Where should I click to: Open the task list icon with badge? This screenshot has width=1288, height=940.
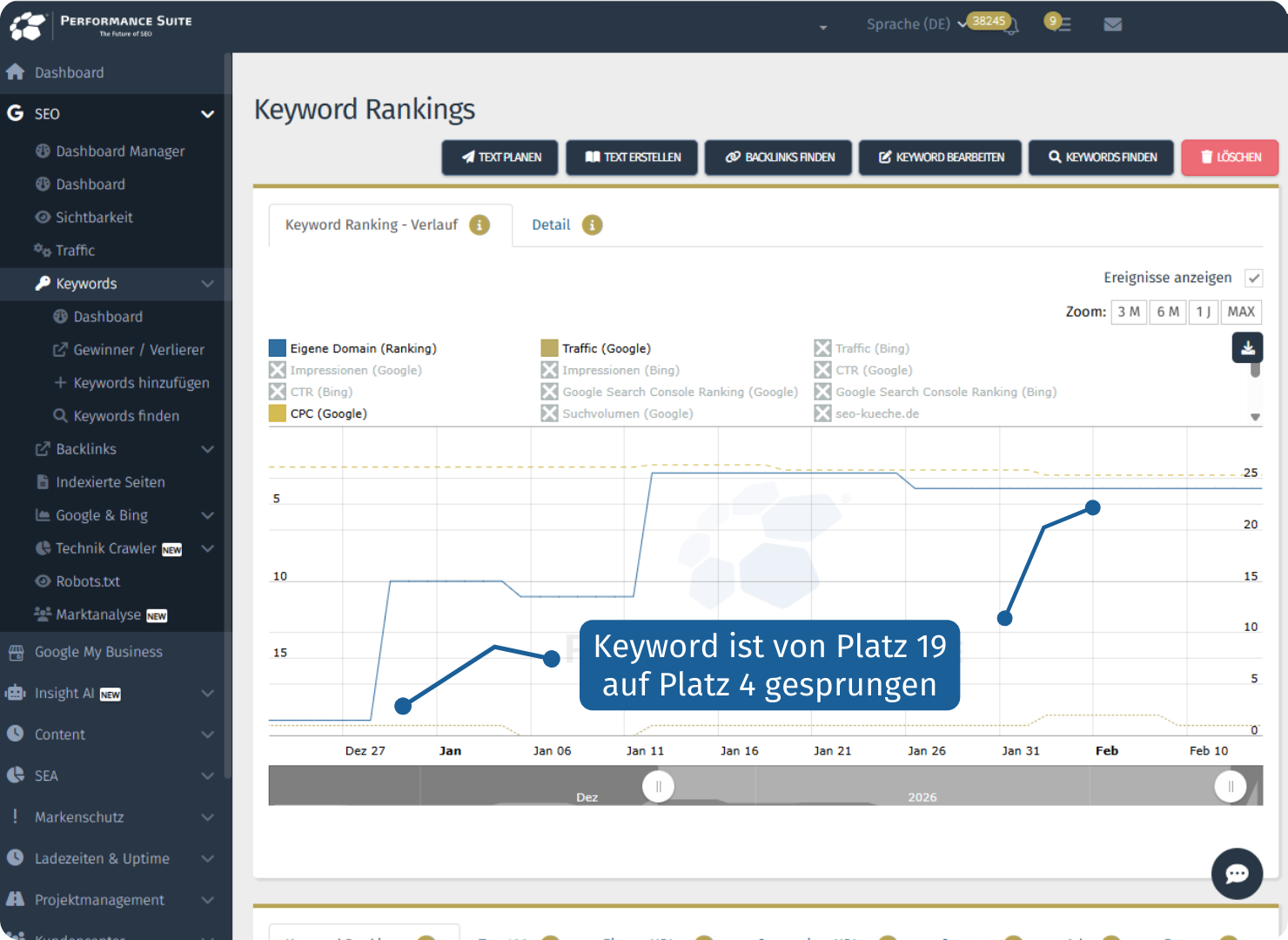click(1060, 24)
